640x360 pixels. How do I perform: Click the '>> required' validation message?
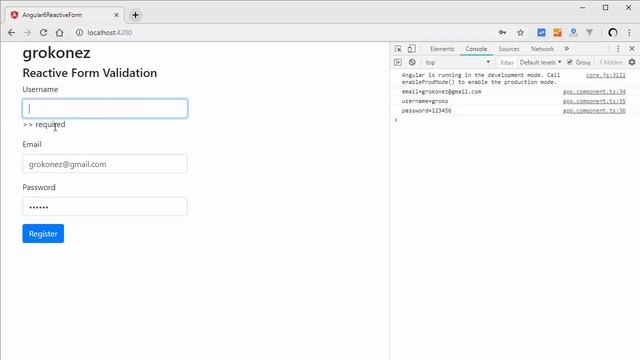coord(44,124)
